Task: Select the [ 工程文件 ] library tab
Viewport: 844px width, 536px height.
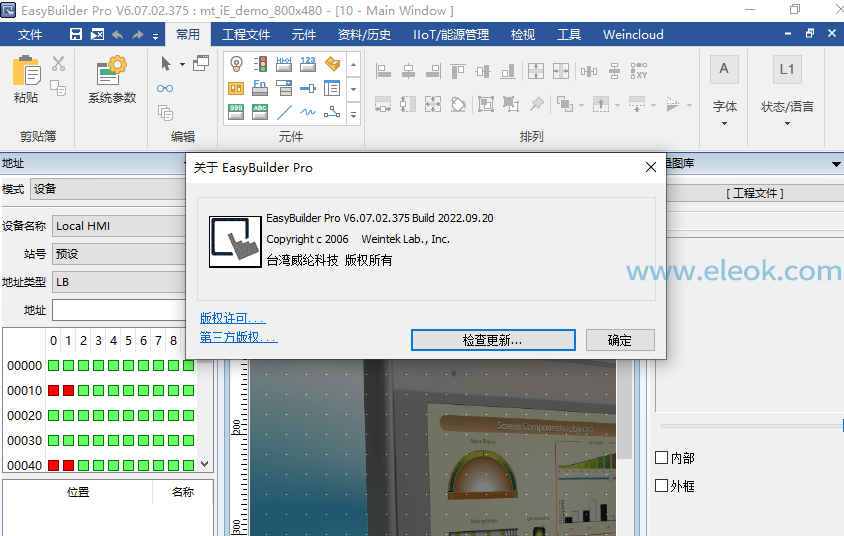Action: pos(755,193)
